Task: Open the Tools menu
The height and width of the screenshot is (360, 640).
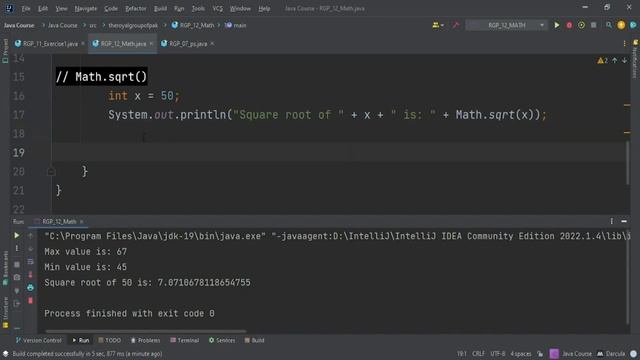Action: coord(198,8)
